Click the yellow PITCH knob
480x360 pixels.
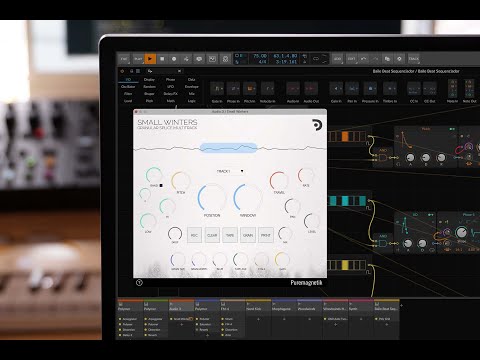pyautogui.click(x=180, y=181)
